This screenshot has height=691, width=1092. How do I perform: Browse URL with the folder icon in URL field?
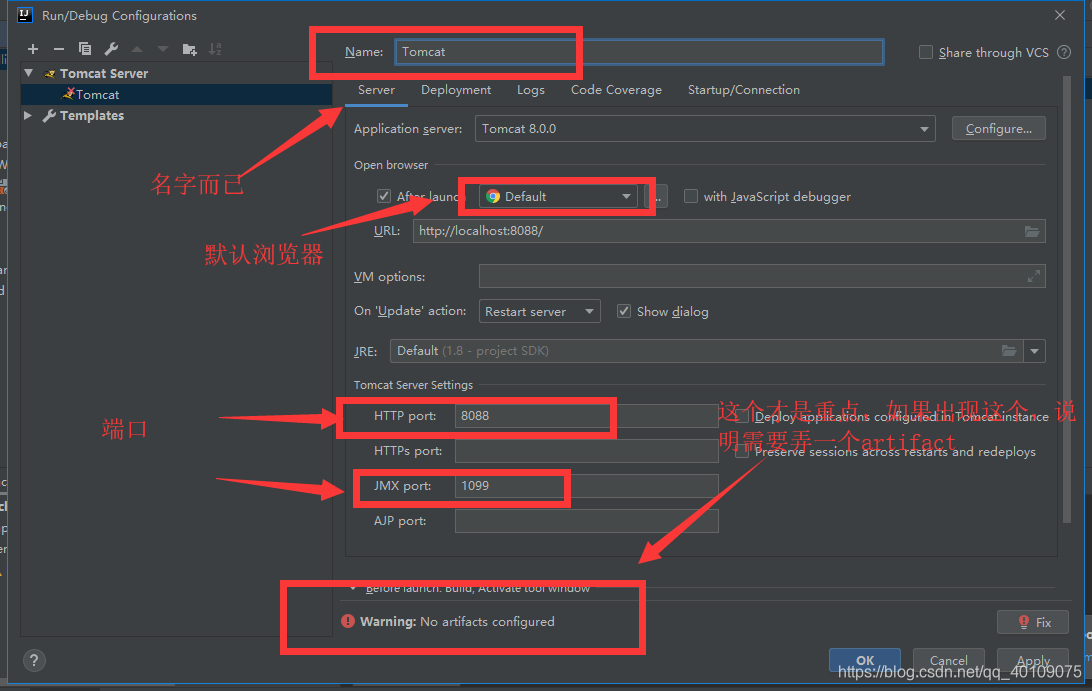[x=1032, y=231]
